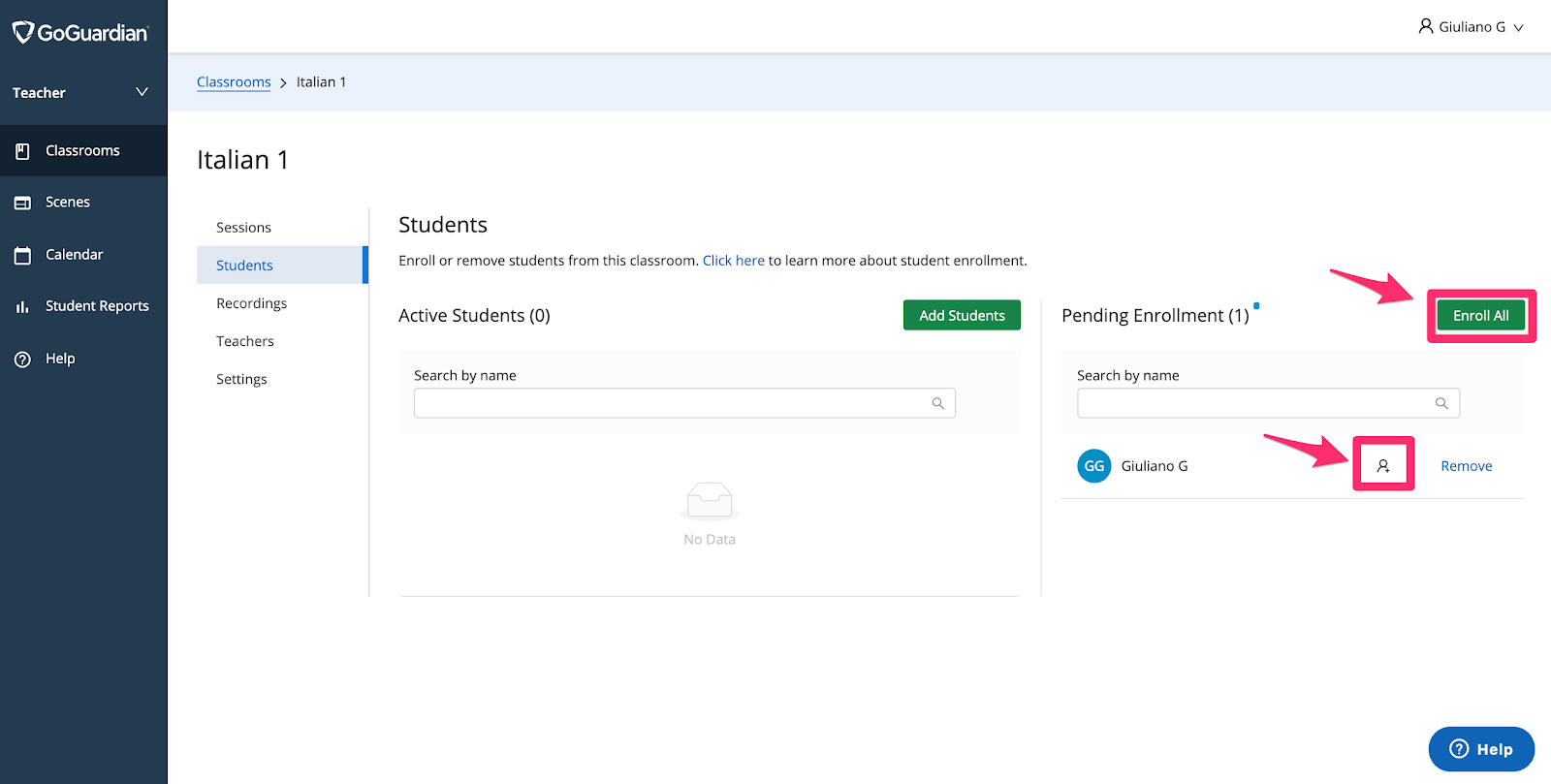Click the GG avatar for Giuliano G
The height and width of the screenshot is (784, 1551).
pyautogui.click(x=1093, y=466)
